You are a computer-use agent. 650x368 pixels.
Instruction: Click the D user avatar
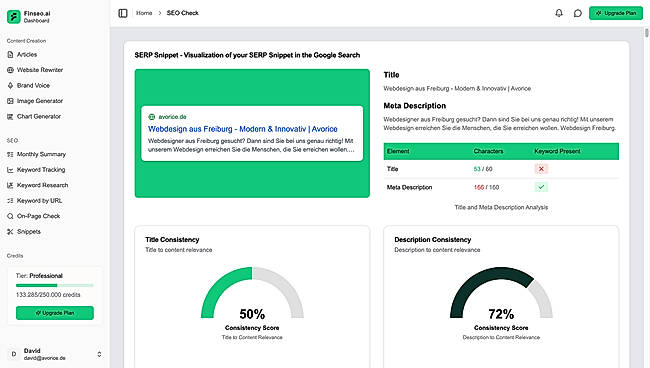coord(14,354)
